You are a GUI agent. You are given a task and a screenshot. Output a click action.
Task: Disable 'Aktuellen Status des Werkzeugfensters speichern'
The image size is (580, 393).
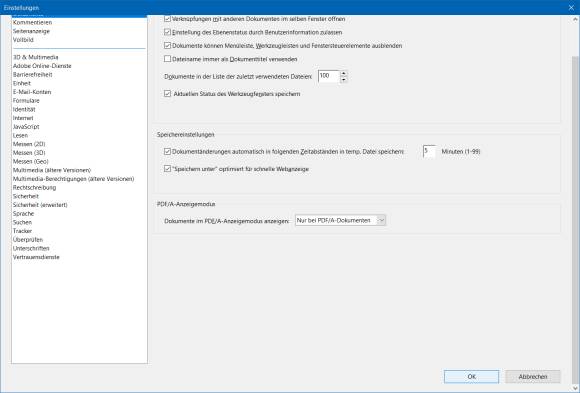coord(167,94)
